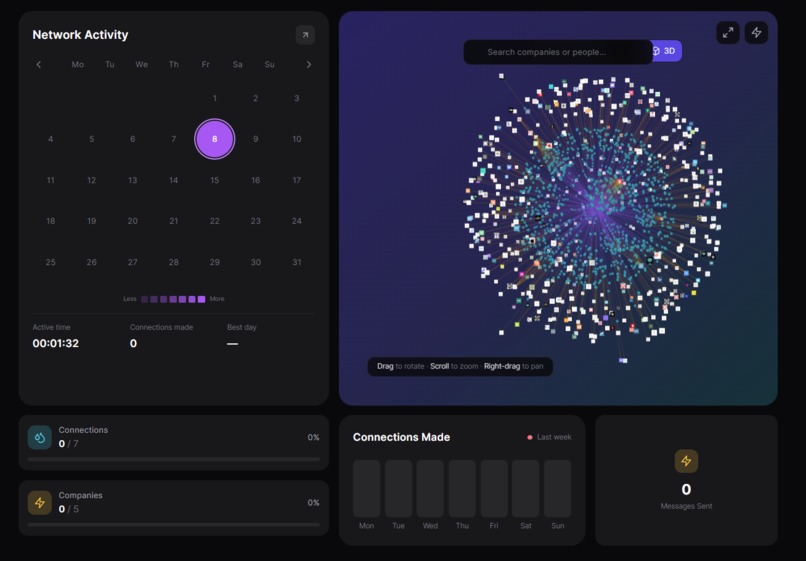Click the Companies 0 / 5 value
This screenshot has width=806, height=561.
tap(68, 509)
